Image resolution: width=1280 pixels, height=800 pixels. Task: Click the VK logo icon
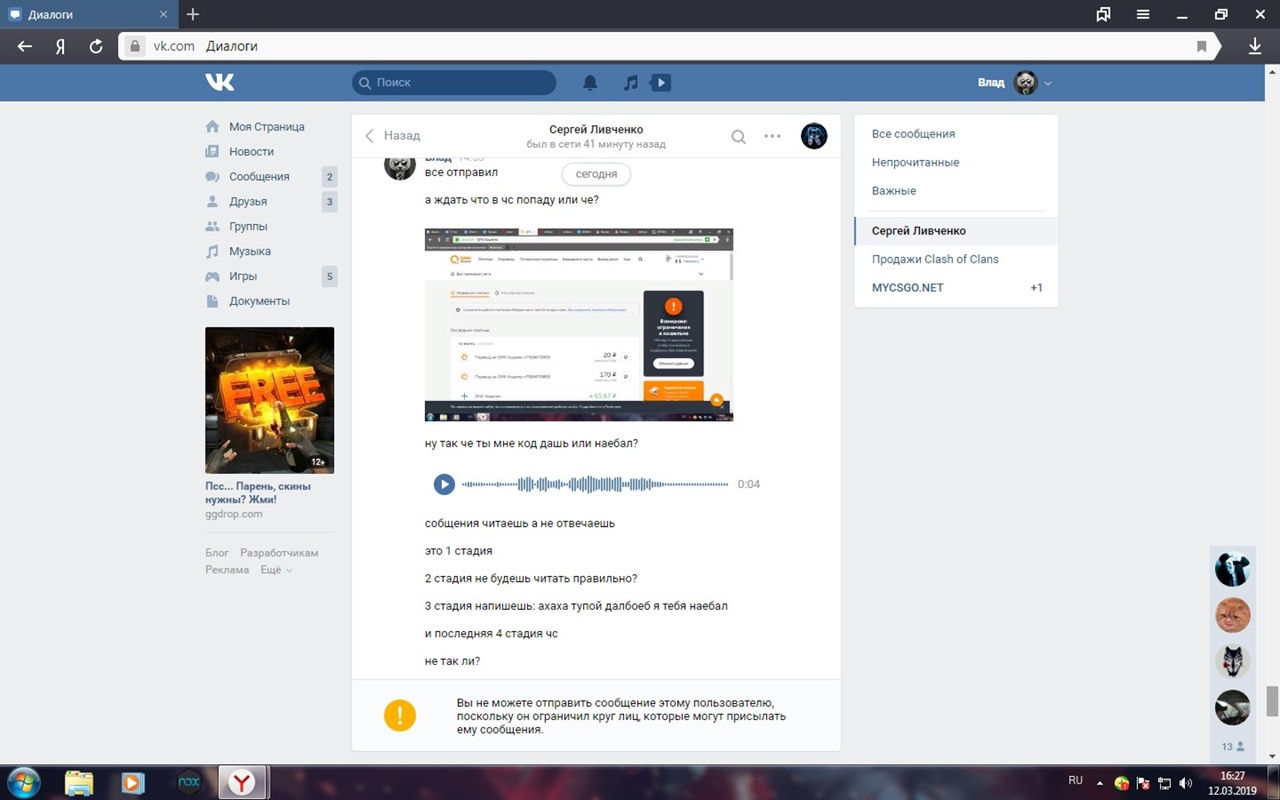point(220,82)
